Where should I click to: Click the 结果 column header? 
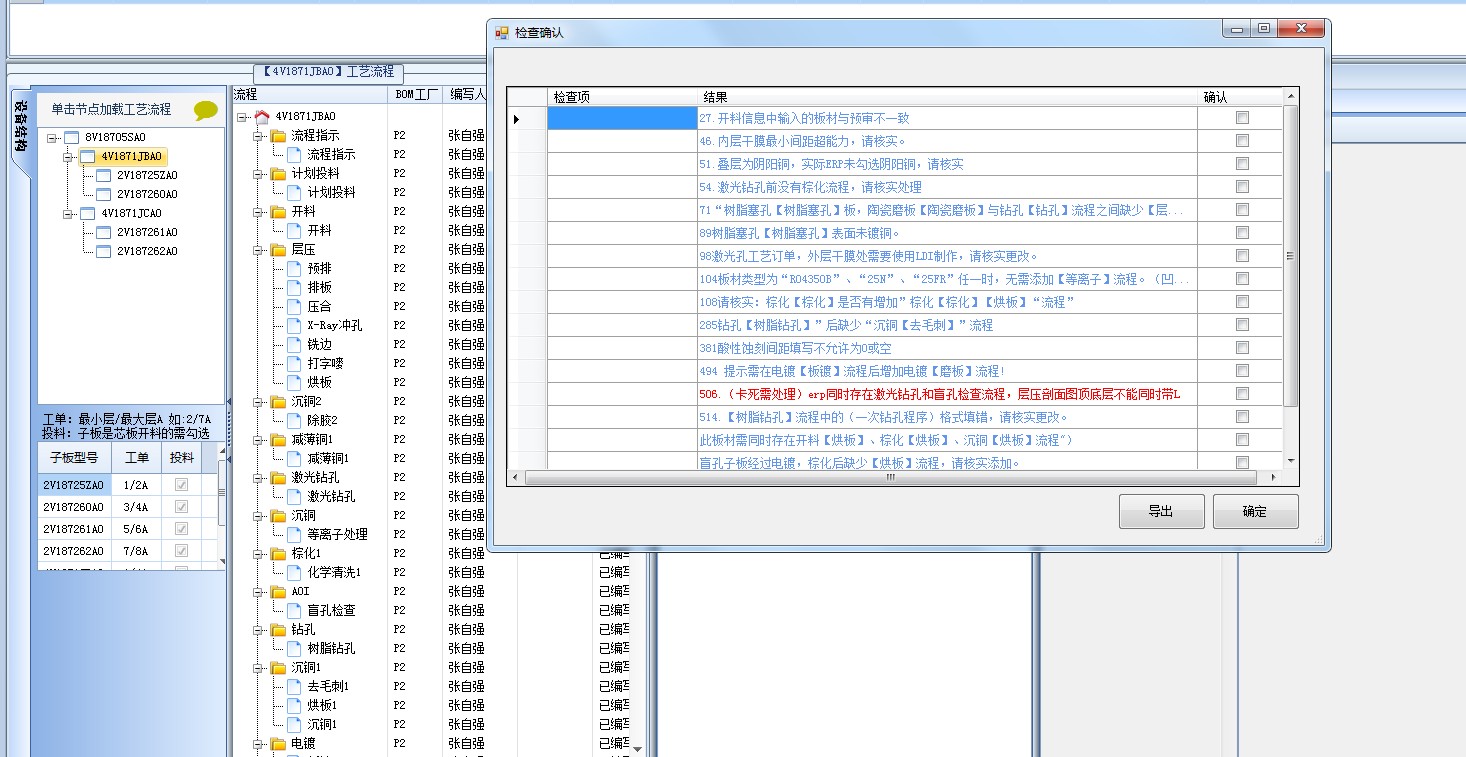(x=947, y=97)
